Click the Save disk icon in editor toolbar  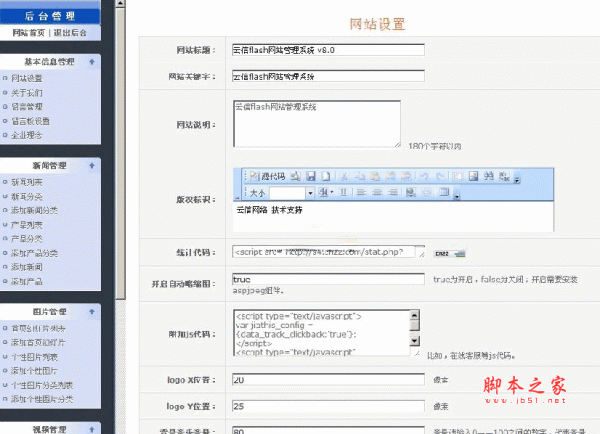(311, 176)
